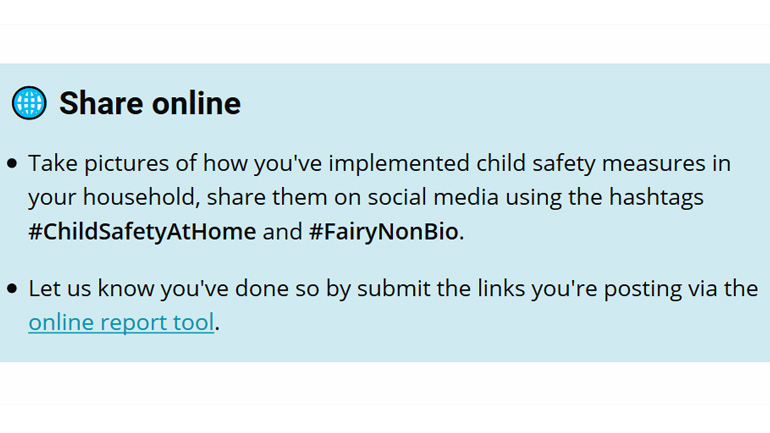Click the first bullet point marker

(x=12, y=163)
